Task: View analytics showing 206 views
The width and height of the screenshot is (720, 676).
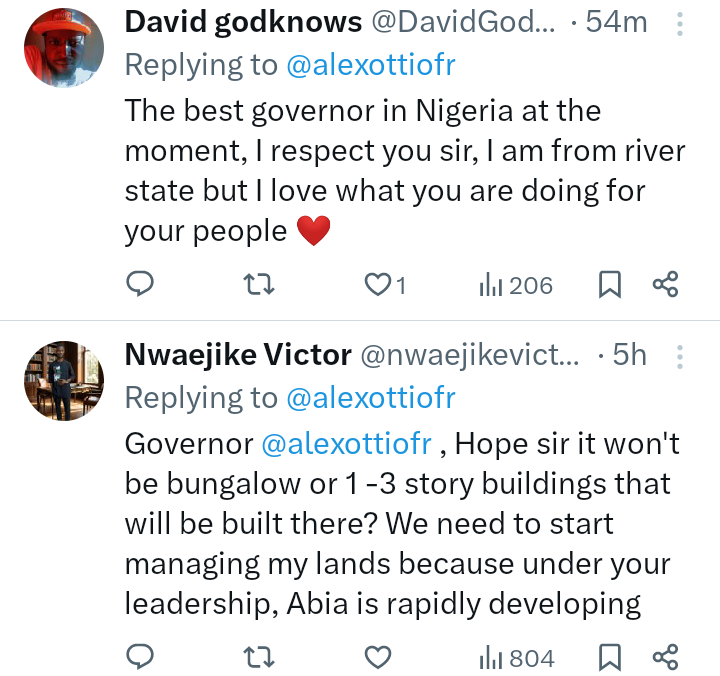Action: click(x=516, y=286)
